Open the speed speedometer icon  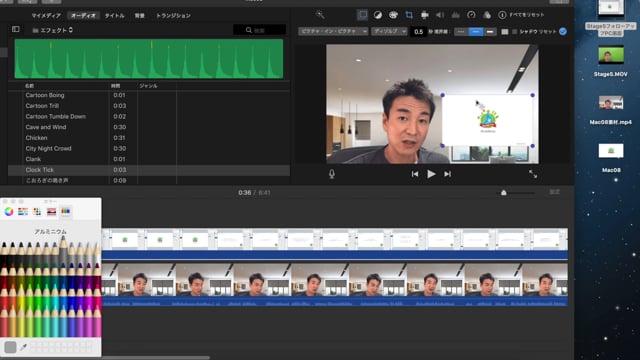click(x=471, y=15)
